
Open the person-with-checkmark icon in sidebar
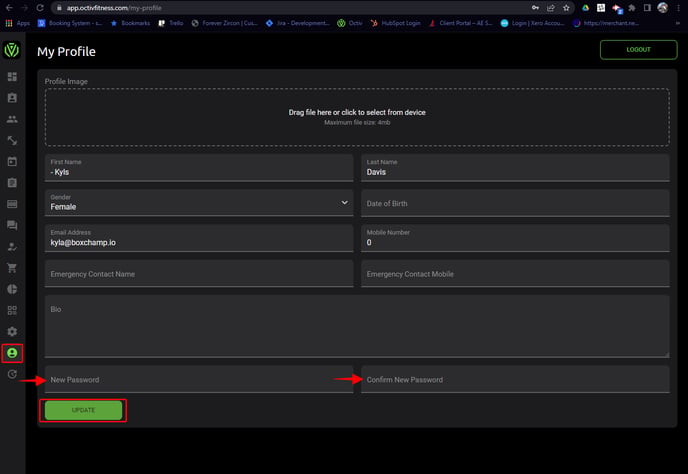[x=12, y=247]
